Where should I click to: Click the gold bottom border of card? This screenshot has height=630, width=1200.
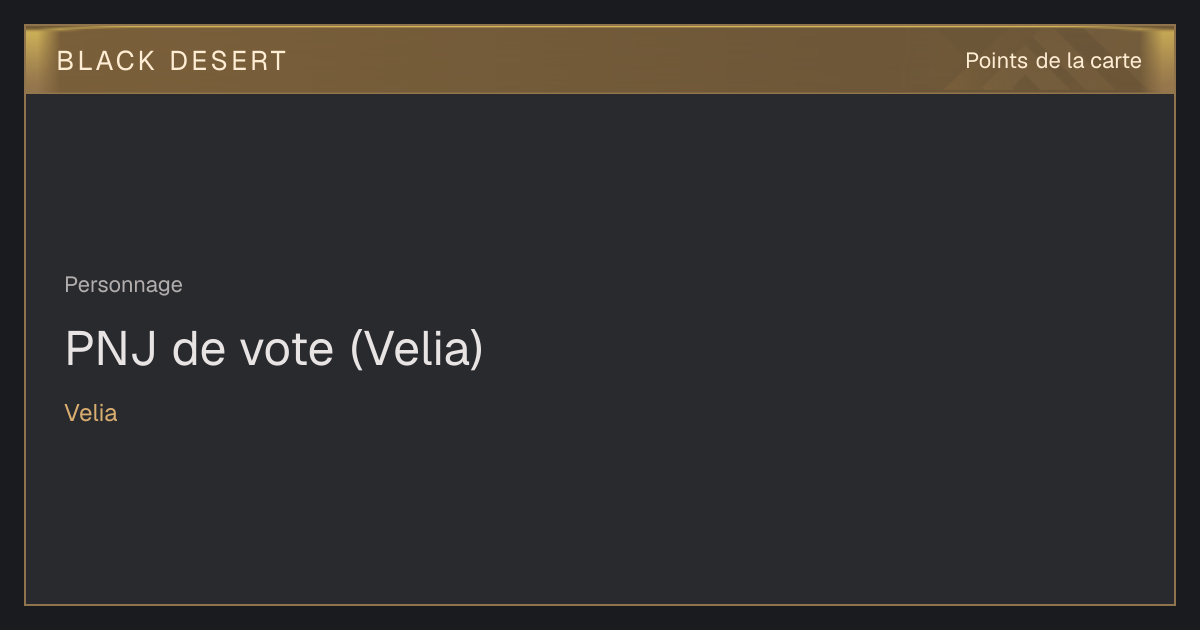coord(600,604)
